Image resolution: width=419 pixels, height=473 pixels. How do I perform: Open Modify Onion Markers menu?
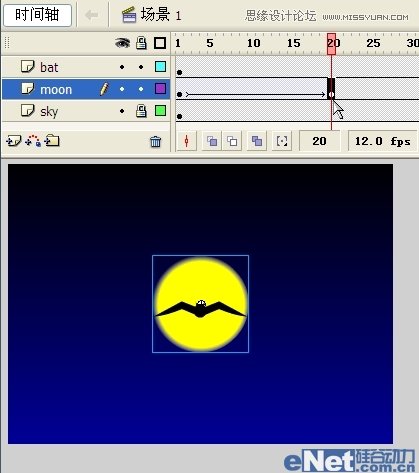tap(282, 141)
